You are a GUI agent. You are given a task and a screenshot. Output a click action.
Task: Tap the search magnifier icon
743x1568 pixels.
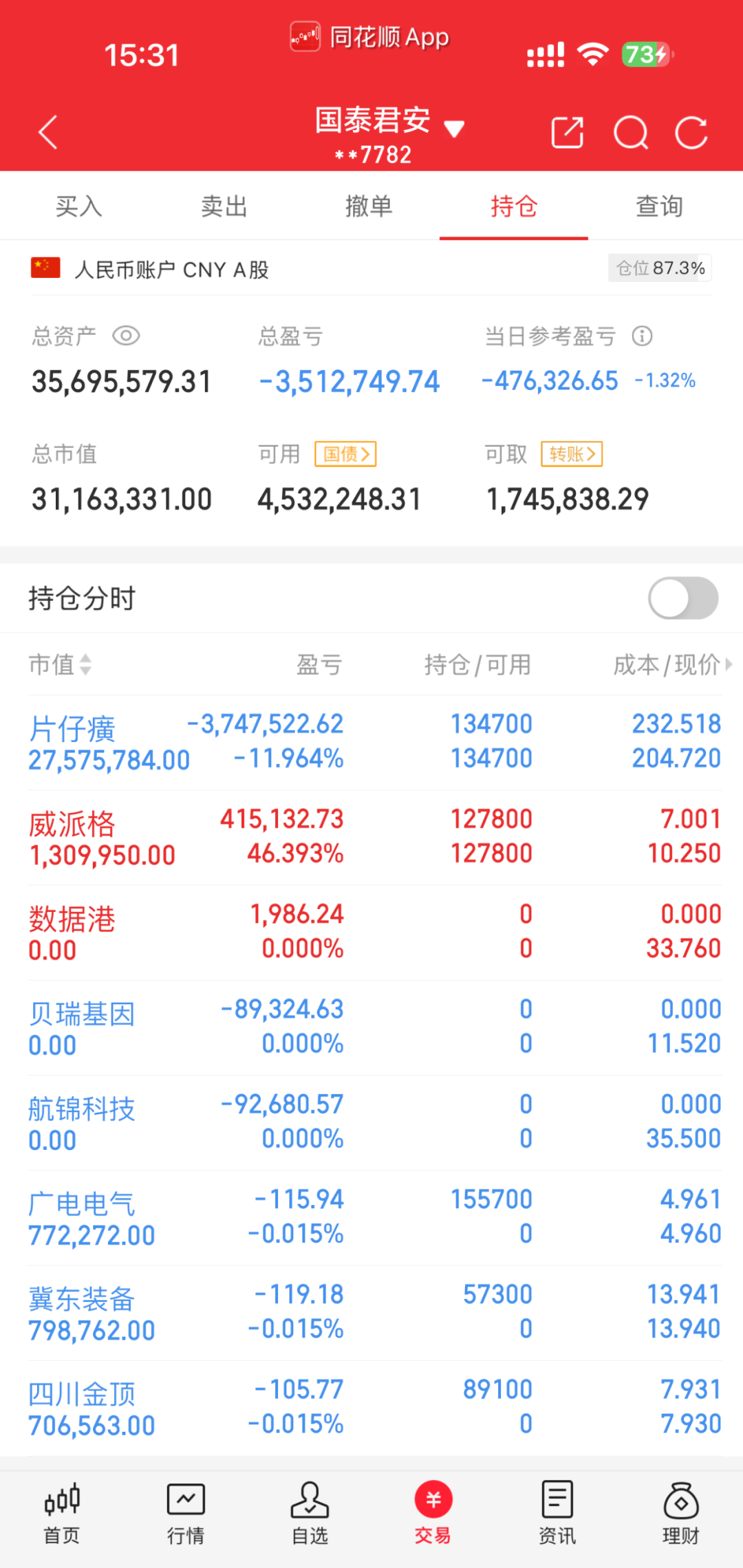[631, 133]
